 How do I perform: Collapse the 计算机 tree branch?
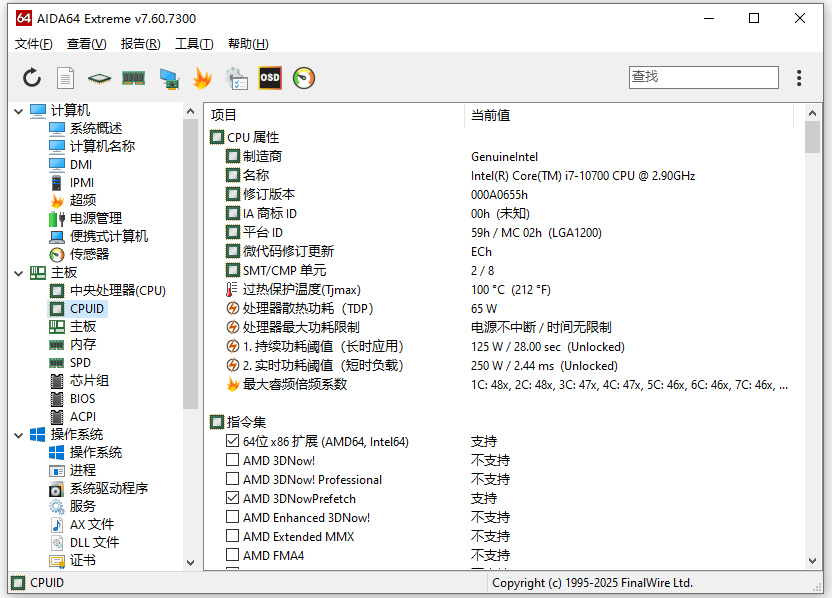coord(18,110)
